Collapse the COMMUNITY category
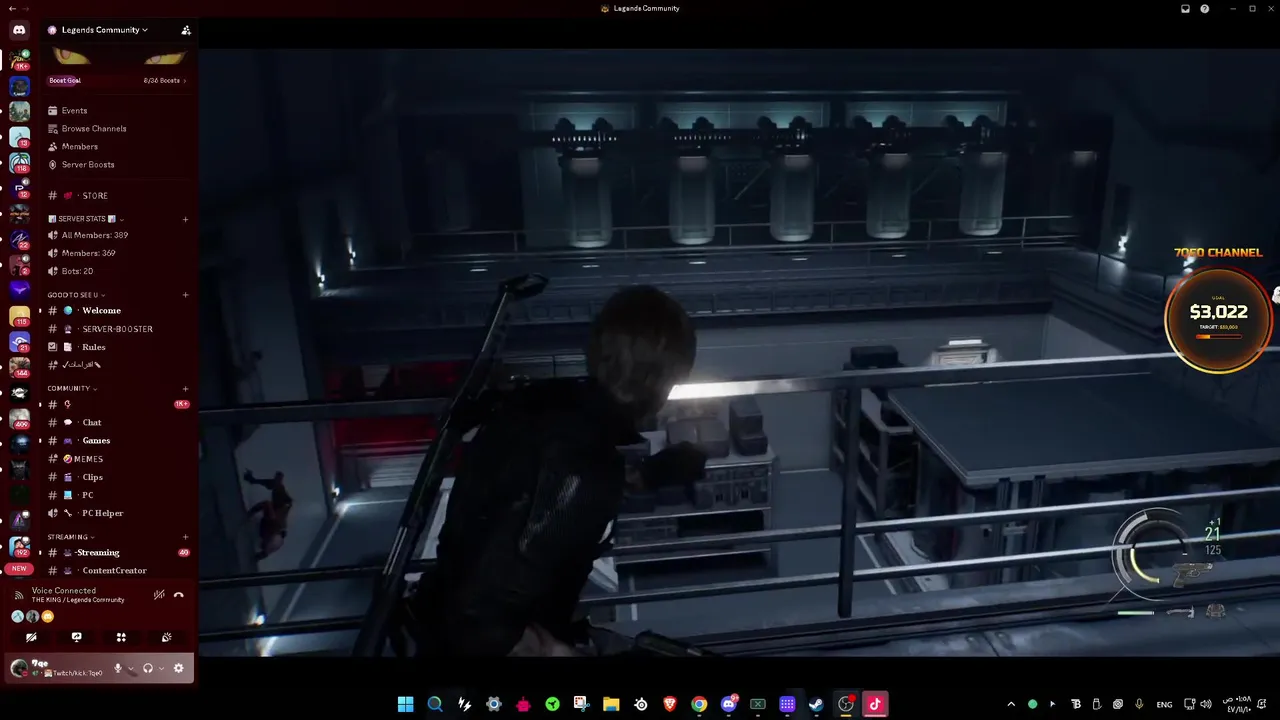1280x720 pixels. click(72, 388)
